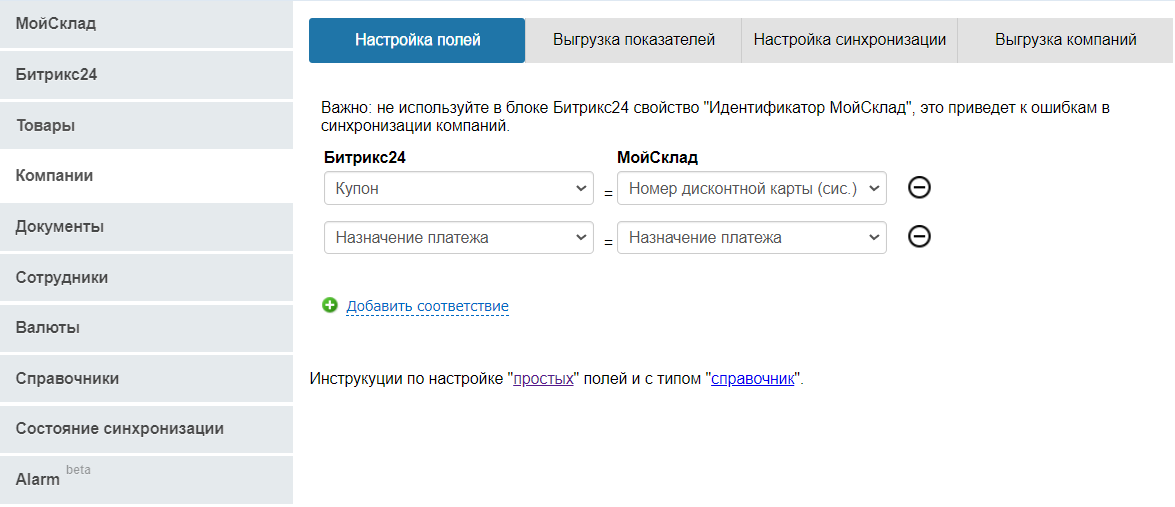Open МойСклад Назначение платежа dropdown
This screenshot has height=507, width=1175.
click(752, 237)
